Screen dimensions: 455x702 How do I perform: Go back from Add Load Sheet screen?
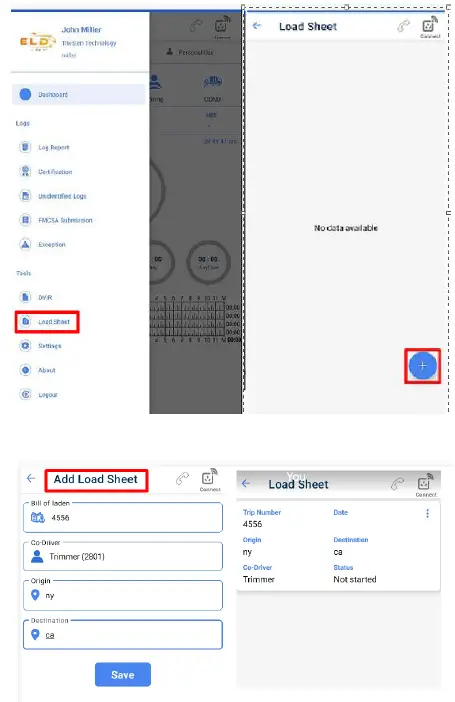coord(31,478)
